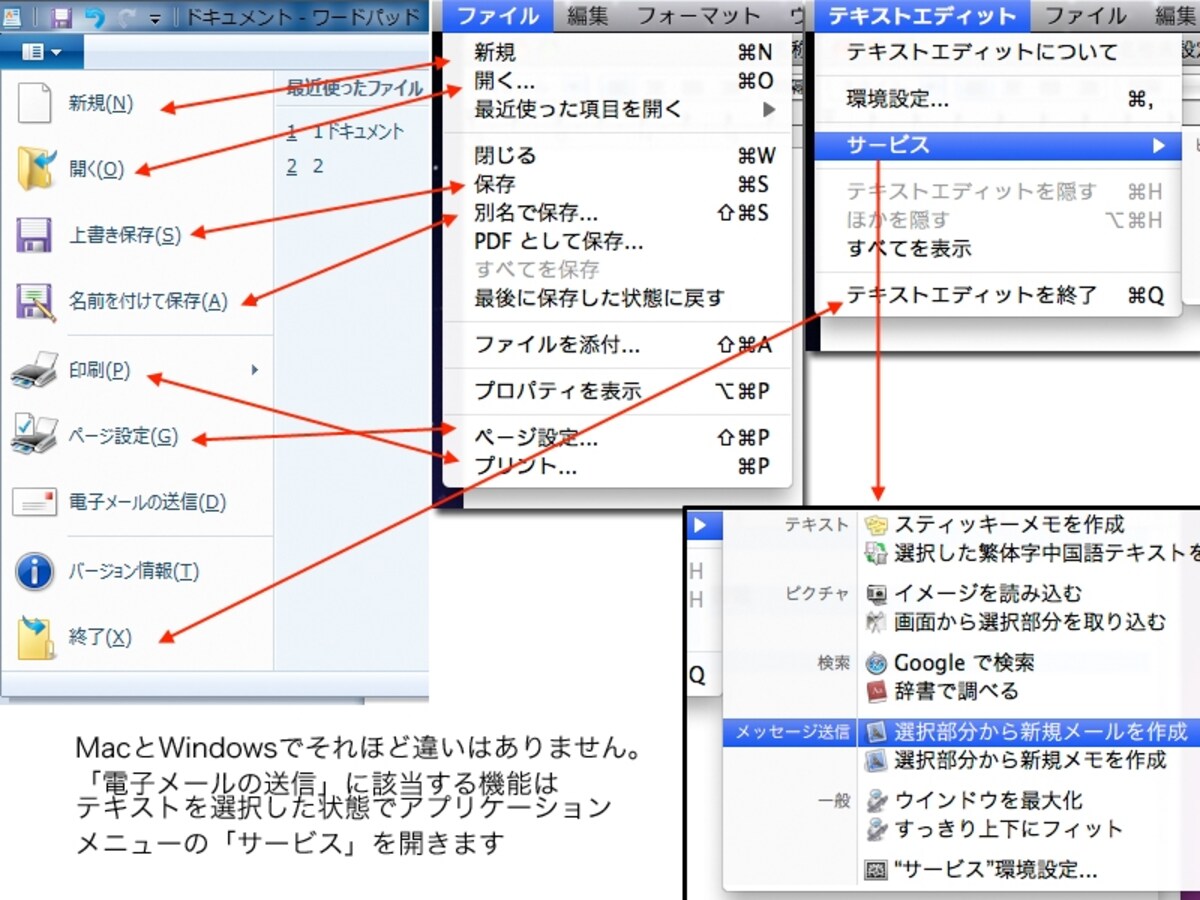Choose 別名で保存… in Mac File menu
The width and height of the screenshot is (1200, 900).
coord(618,213)
